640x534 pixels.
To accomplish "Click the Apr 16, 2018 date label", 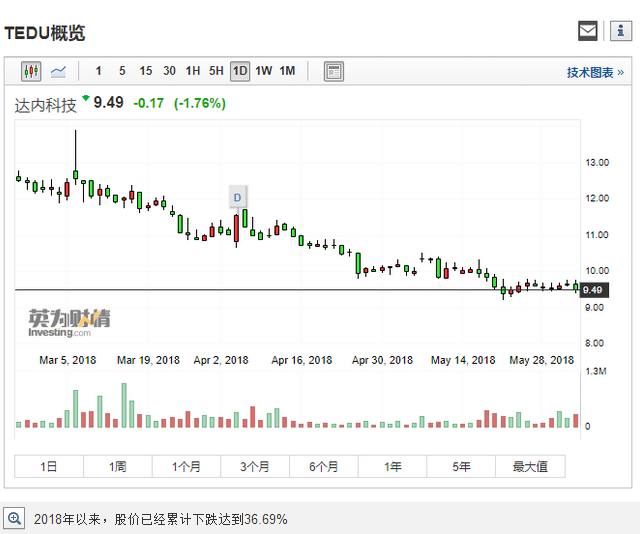I will point(302,360).
